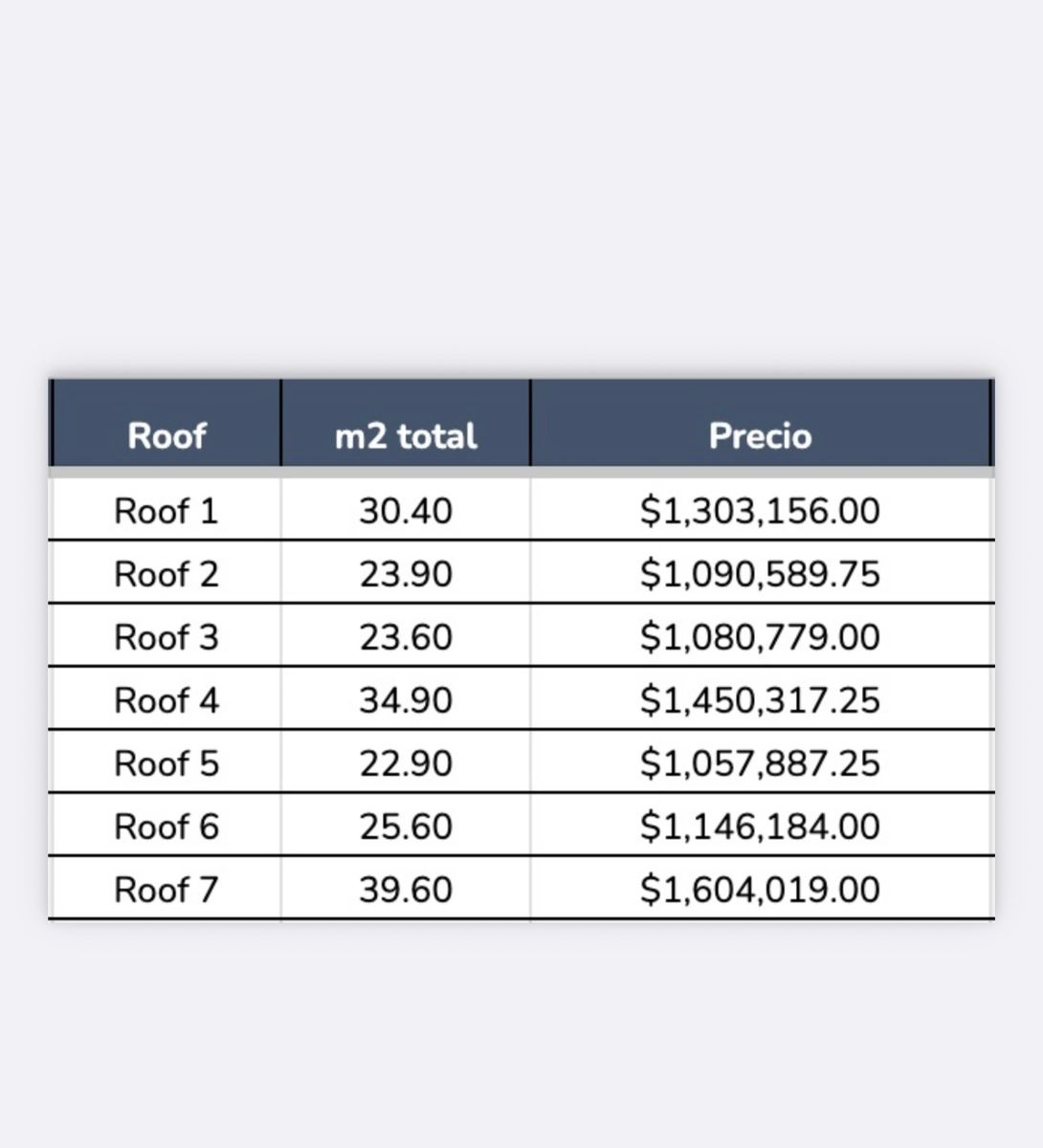Image resolution: width=1043 pixels, height=1148 pixels.
Task: Select the Roof 7 cell
Action: [x=166, y=890]
